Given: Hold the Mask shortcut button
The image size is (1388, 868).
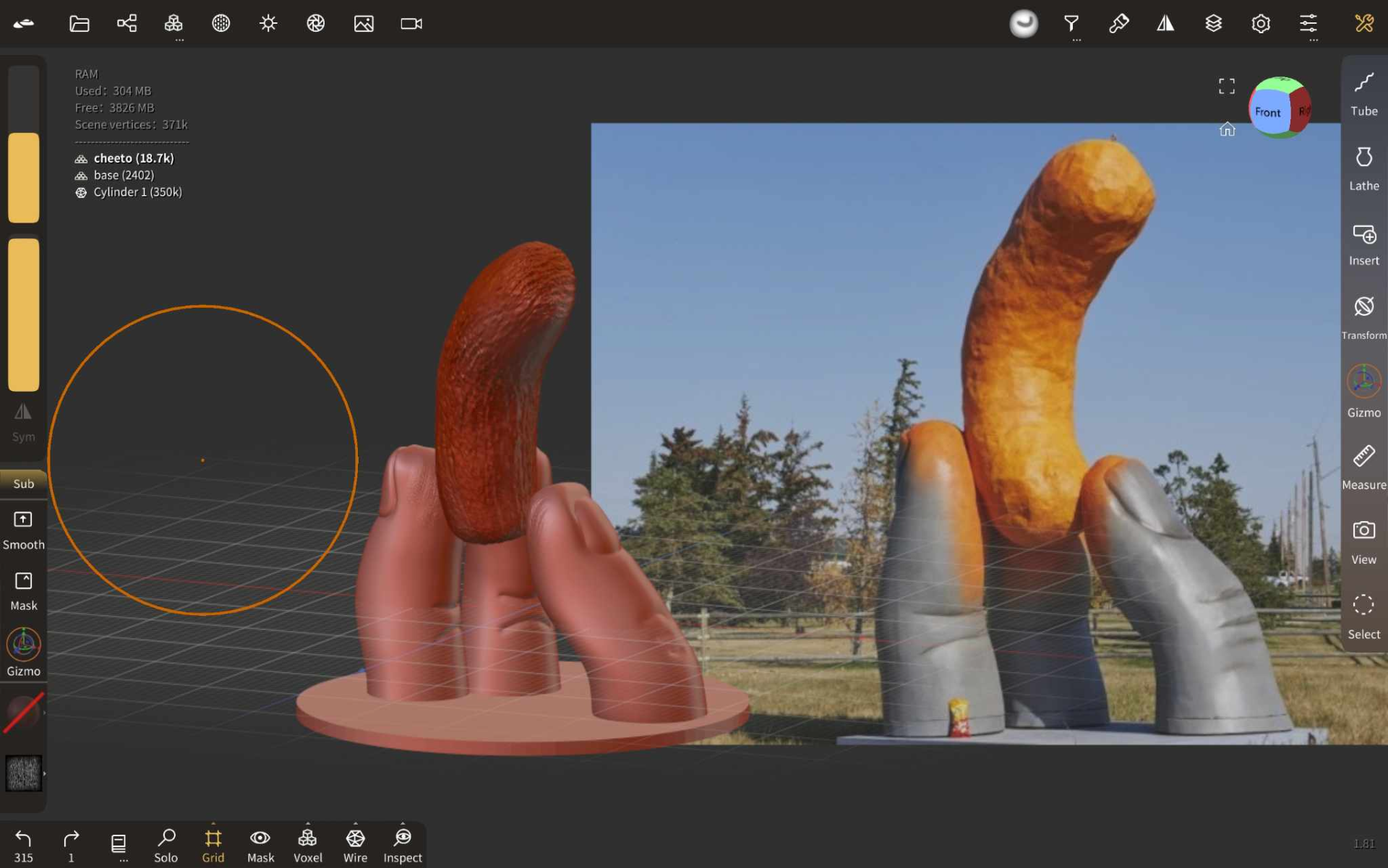Looking at the screenshot, I should (23, 591).
